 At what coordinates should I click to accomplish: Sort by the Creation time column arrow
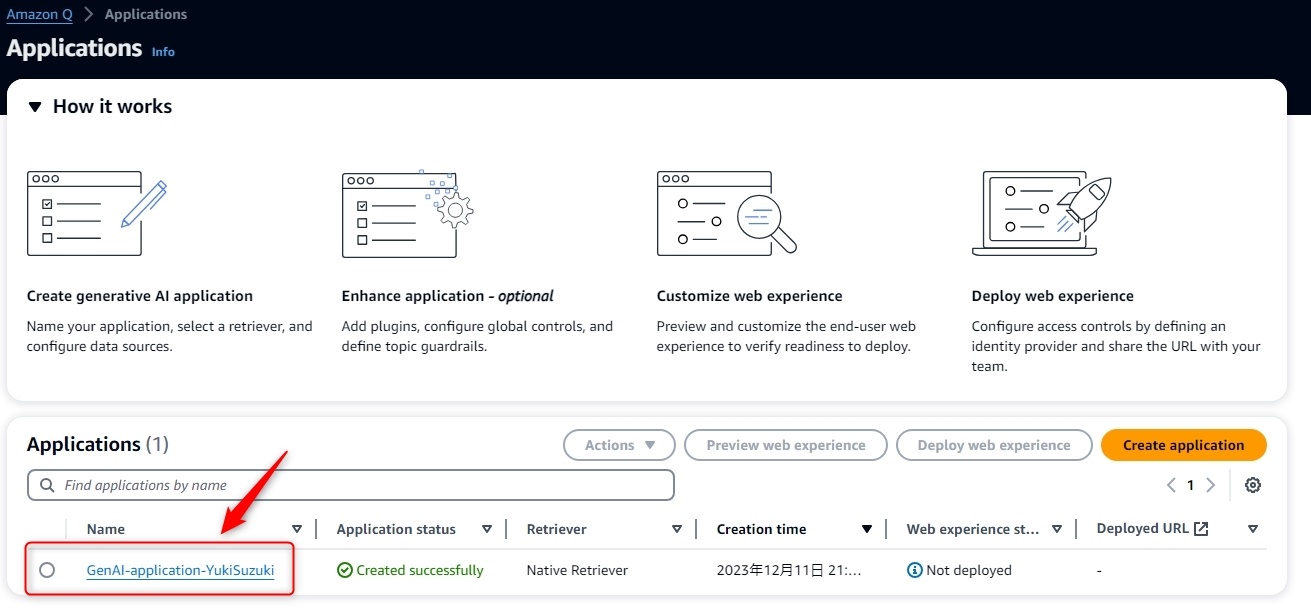[867, 529]
